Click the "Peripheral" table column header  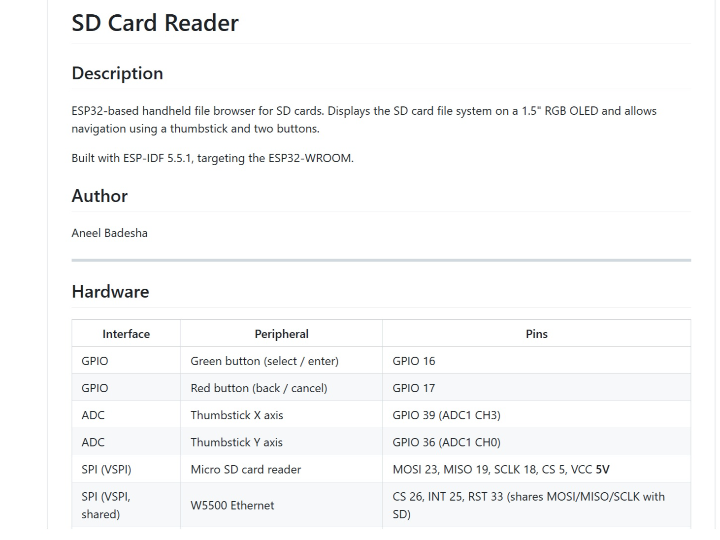pyautogui.click(x=281, y=334)
